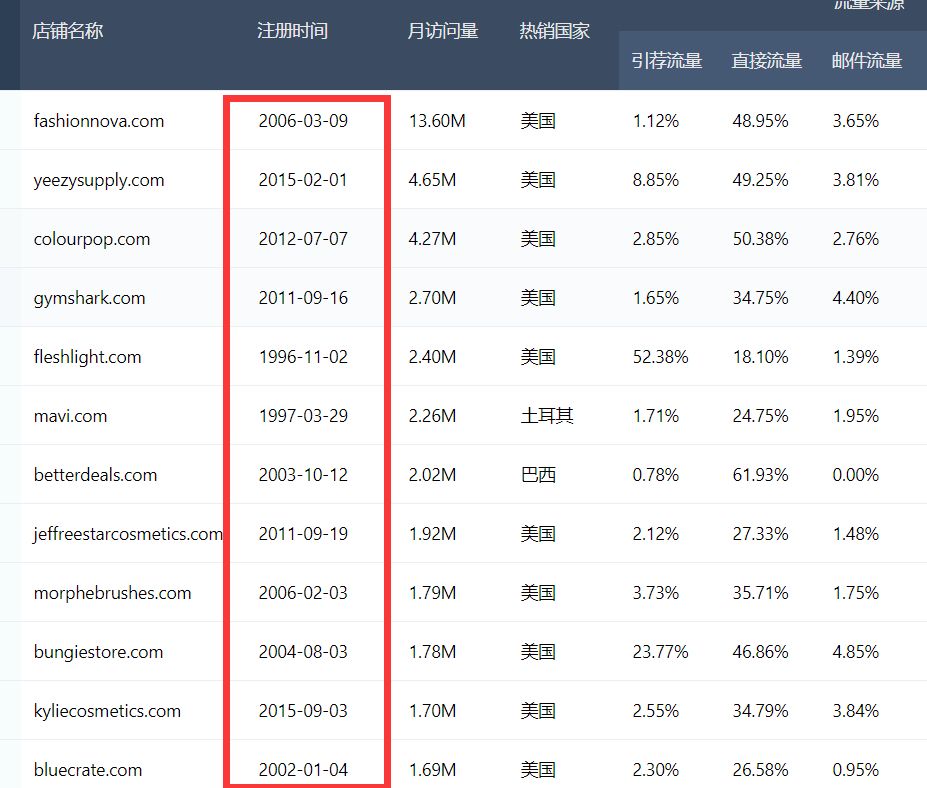Viewport: 927px width, 788px height.
Task: Click monthly visits value 13.60M
Action: pos(437,121)
